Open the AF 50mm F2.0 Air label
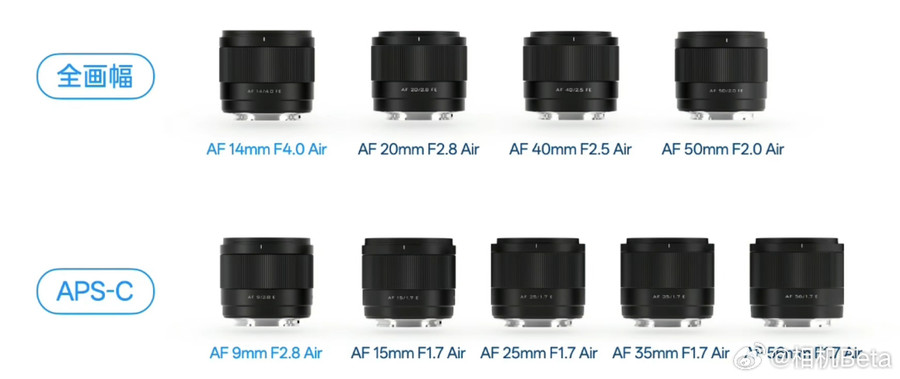The height and width of the screenshot is (379, 900). 723,150
